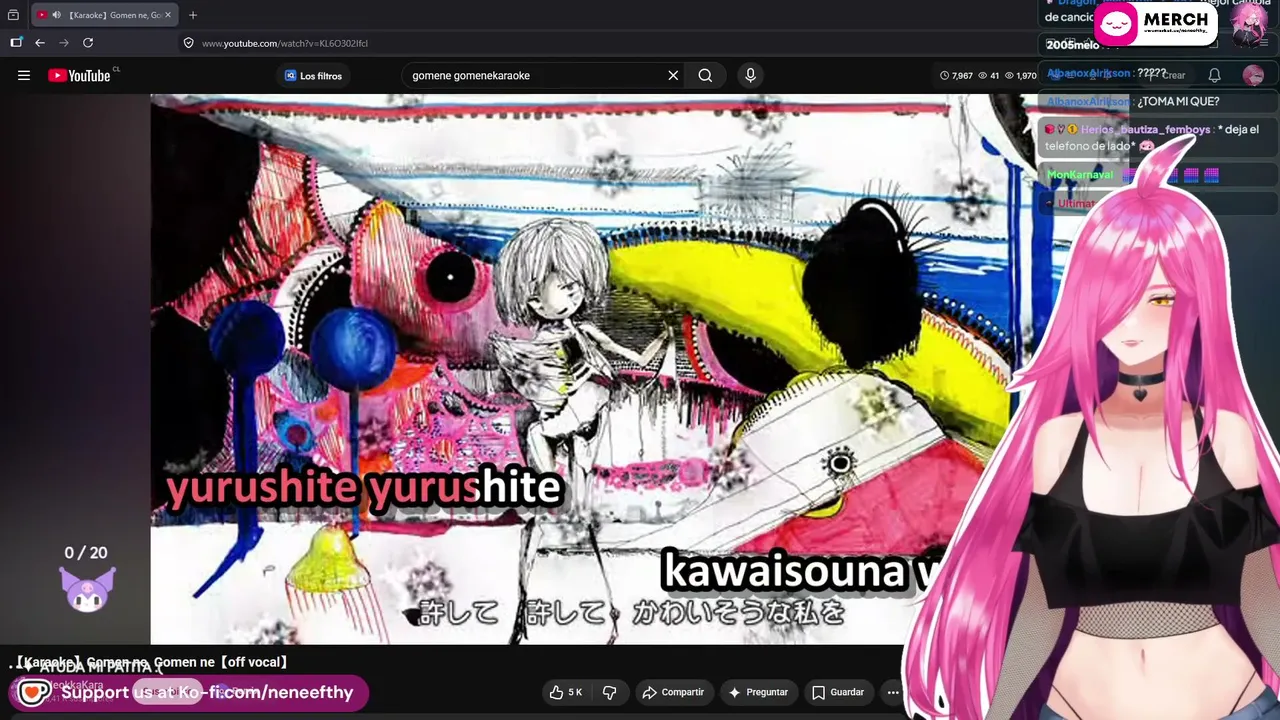This screenshot has height=720, width=1280.
Task: Open YouTube notifications bell
Action: pyautogui.click(x=1214, y=76)
